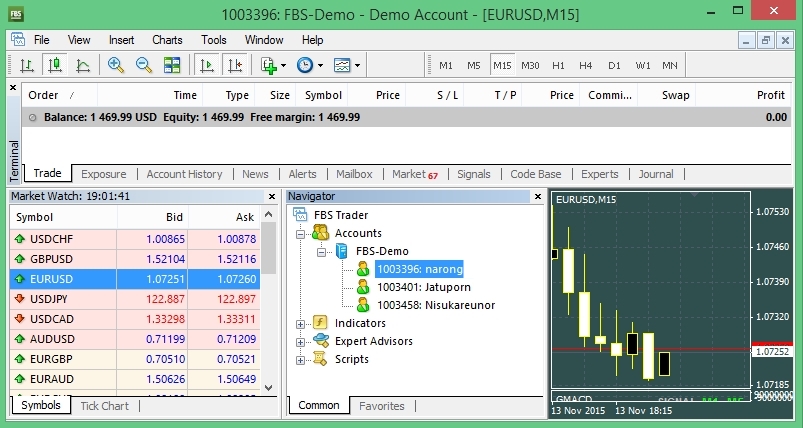Open the Market tab
The height and width of the screenshot is (428, 803).
tap(415, 174)
